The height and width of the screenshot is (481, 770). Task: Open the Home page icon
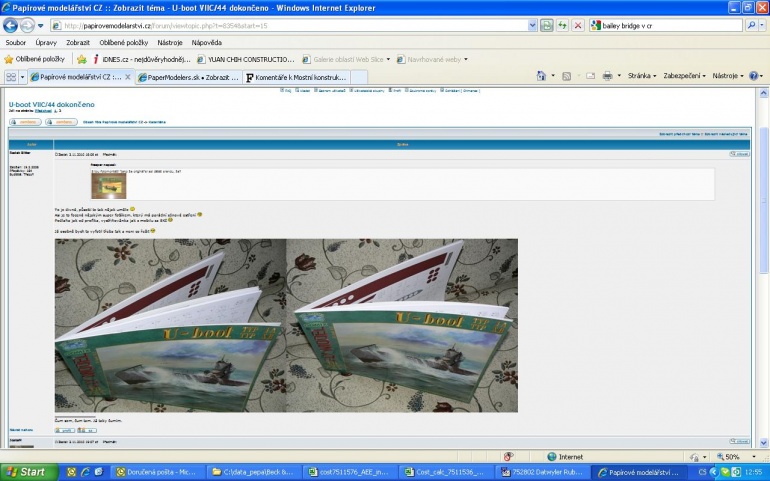tap(541, 76)
